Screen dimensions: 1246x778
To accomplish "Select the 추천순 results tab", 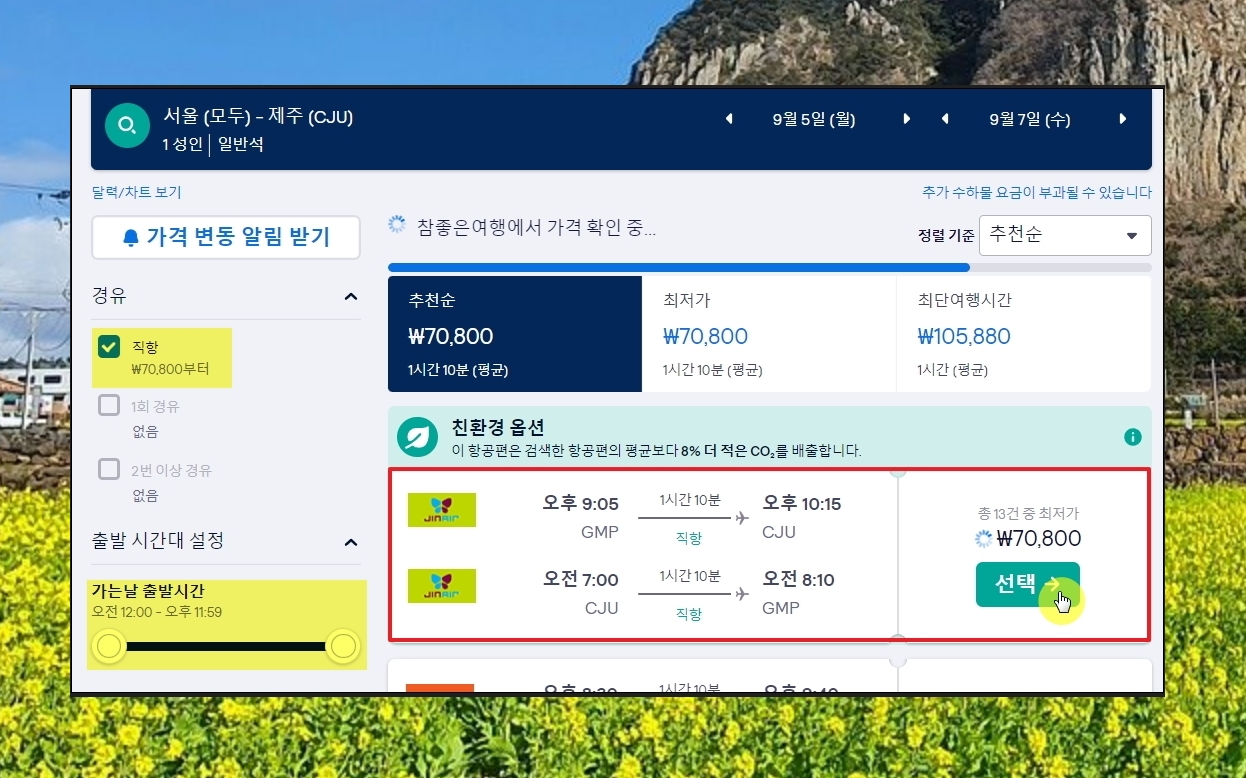I will pos(515,334).
